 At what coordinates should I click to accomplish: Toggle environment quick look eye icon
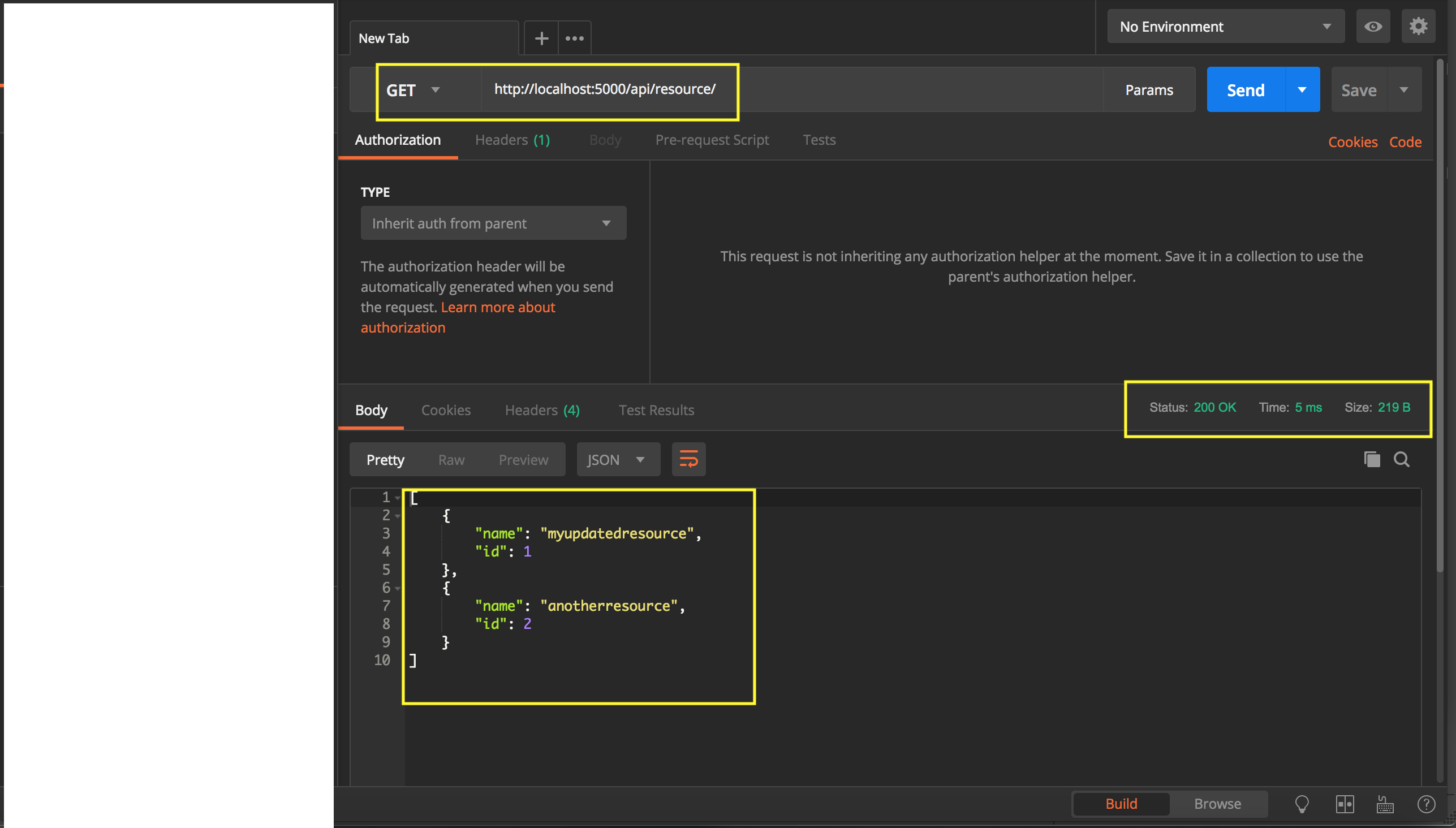[1373, 26]
